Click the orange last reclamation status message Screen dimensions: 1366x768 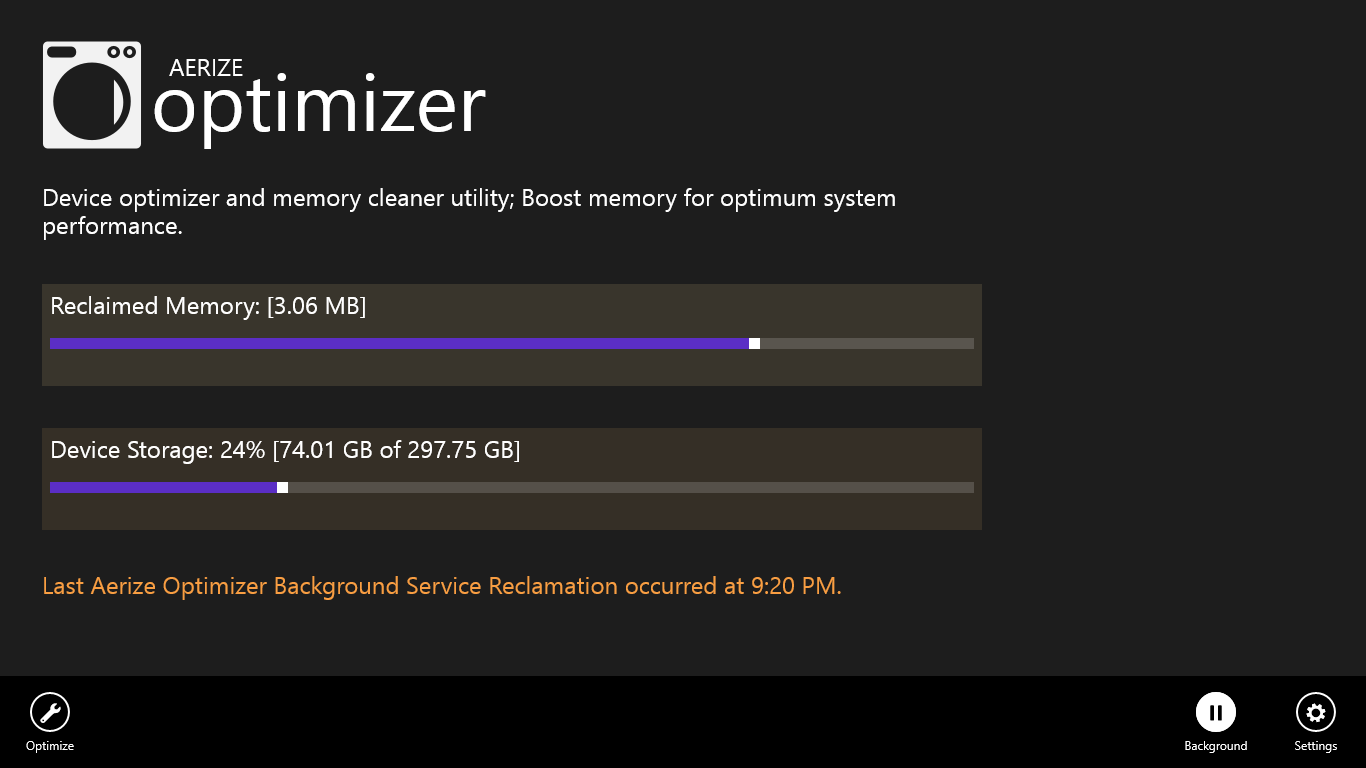(x=440, y=585)
